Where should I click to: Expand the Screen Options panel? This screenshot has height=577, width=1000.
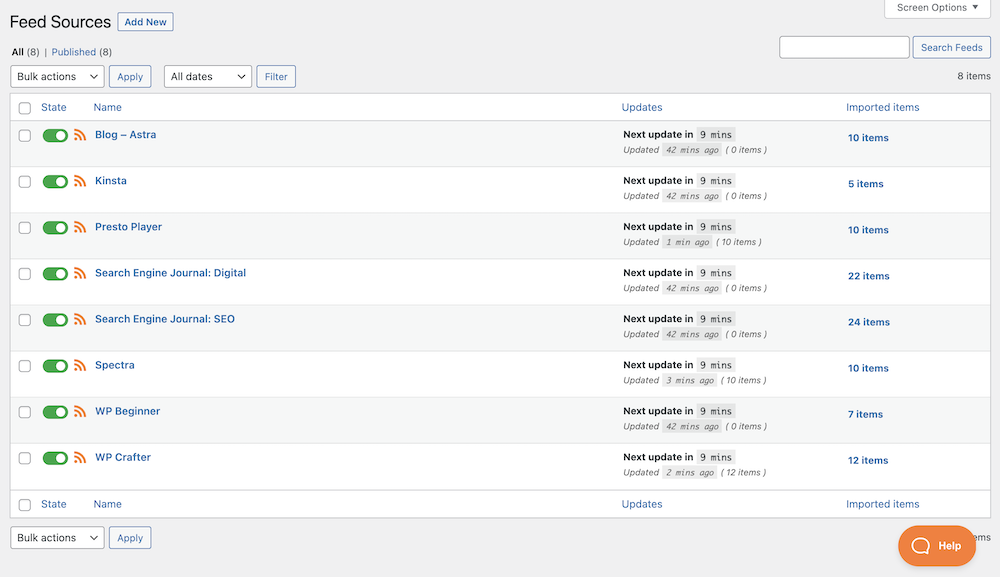938,8
